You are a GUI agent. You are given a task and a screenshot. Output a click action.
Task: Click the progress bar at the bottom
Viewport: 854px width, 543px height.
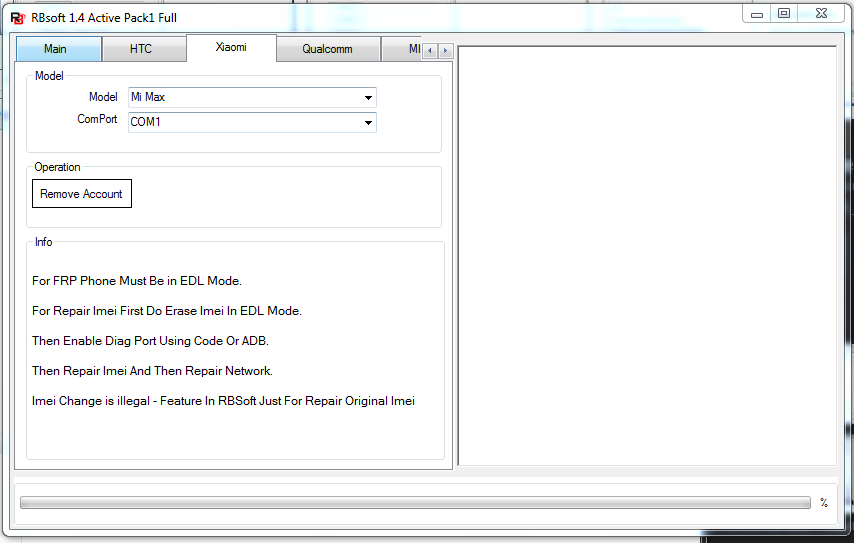pos(415,502)
